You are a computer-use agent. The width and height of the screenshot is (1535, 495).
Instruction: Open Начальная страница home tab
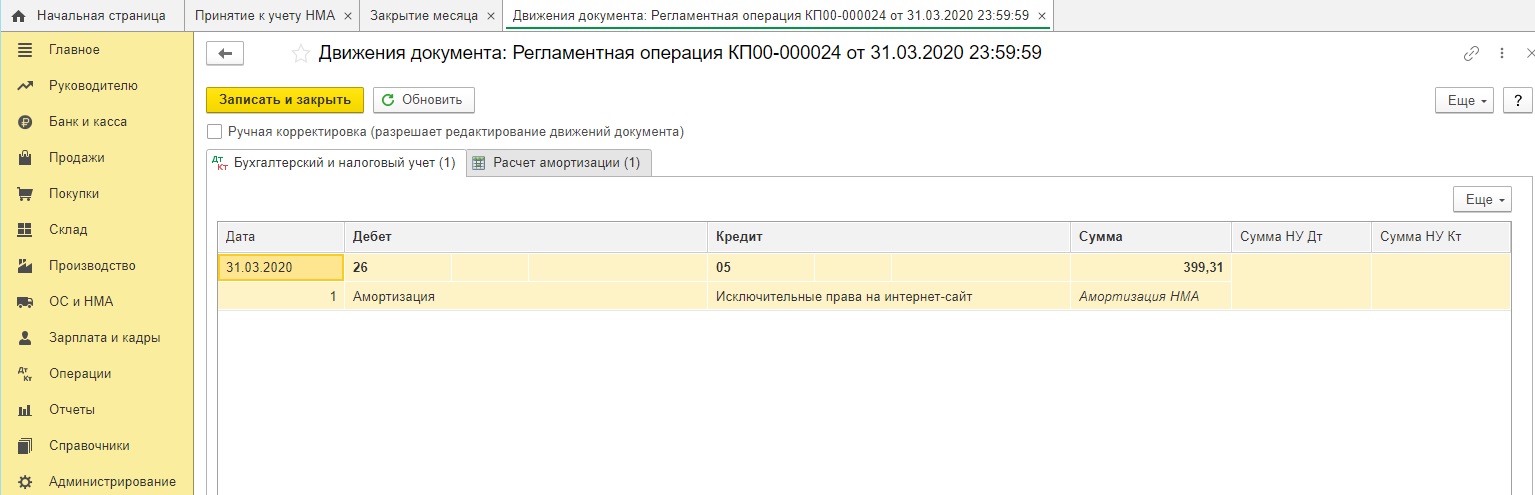(92, 16)
